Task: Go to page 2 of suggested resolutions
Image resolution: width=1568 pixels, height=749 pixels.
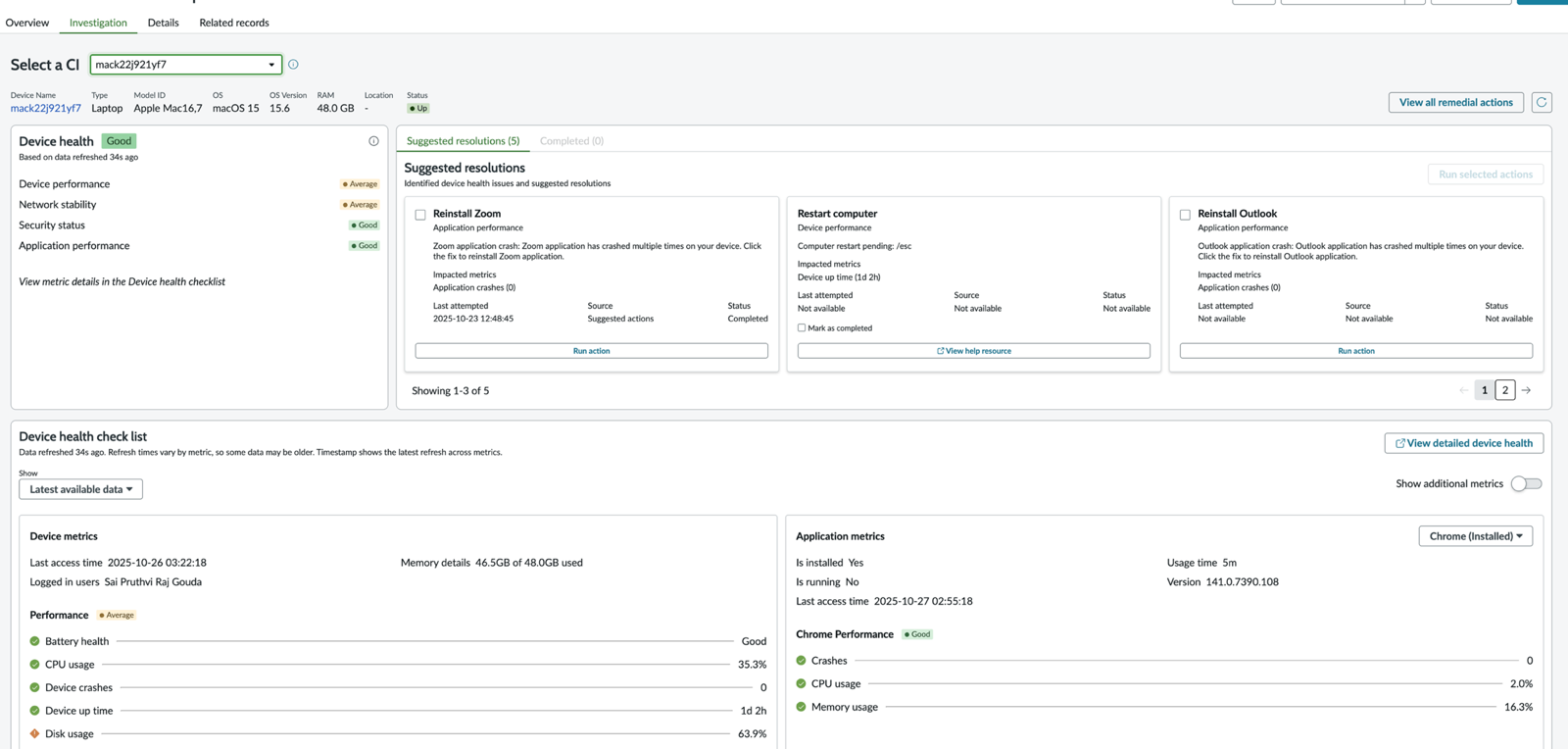Action: coord(1505,390)
